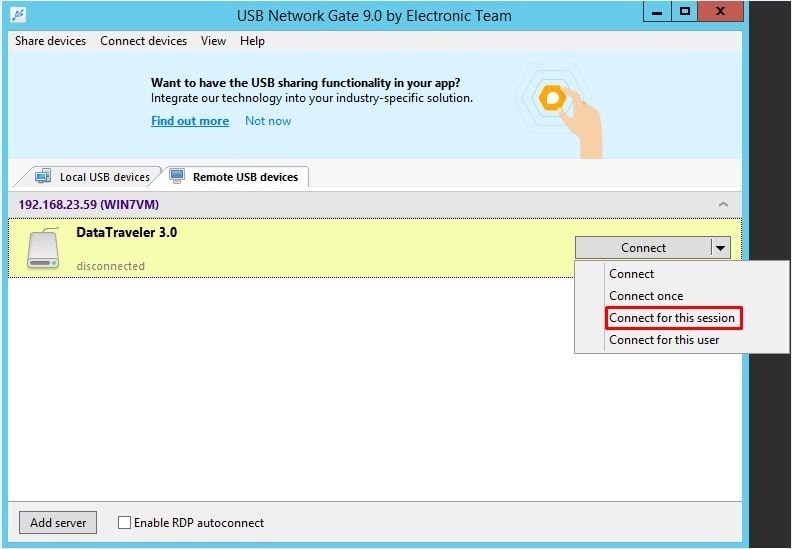Open the Connect devices menu
This screenshot has height=549, width=792.
[x=143, y=41]
